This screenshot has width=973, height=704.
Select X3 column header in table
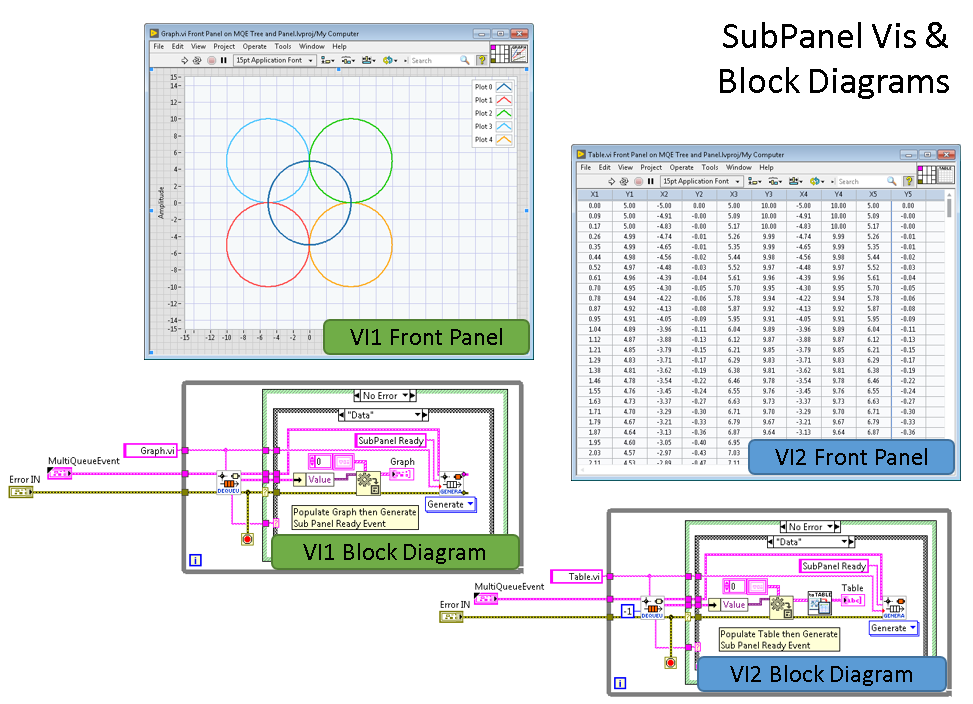tap(733, 195)
